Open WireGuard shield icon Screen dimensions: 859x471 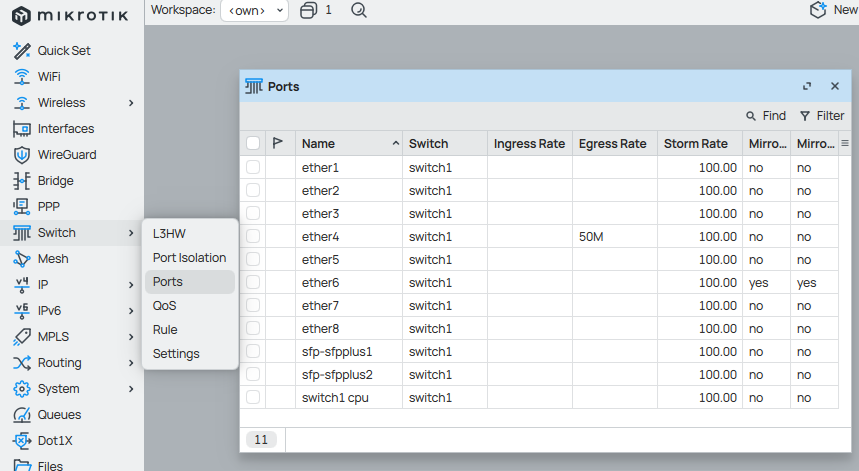pyautogui.click(x=21, y=155)
